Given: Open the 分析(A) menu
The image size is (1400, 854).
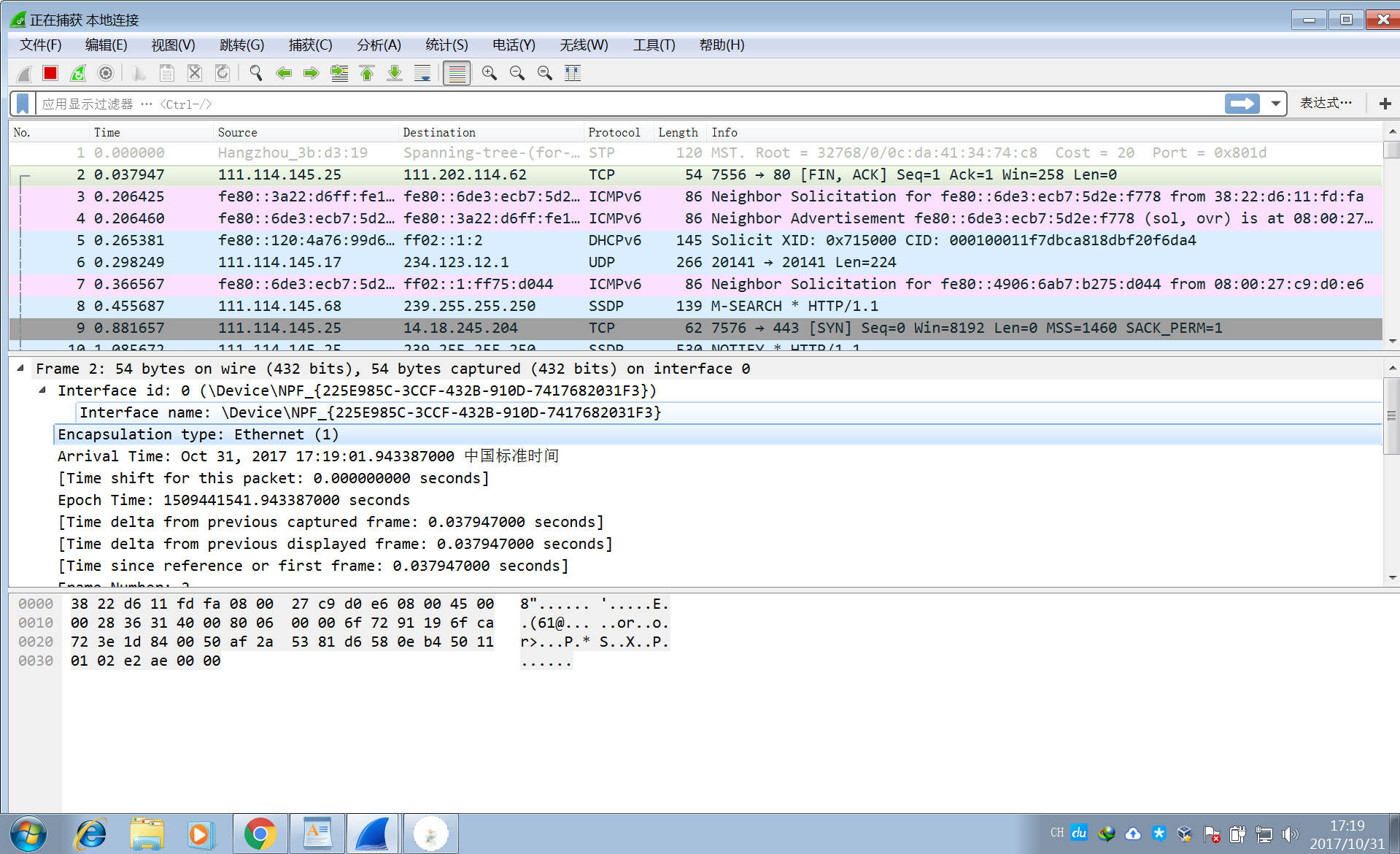Looking at the screenshot, I should click(379, 45).
